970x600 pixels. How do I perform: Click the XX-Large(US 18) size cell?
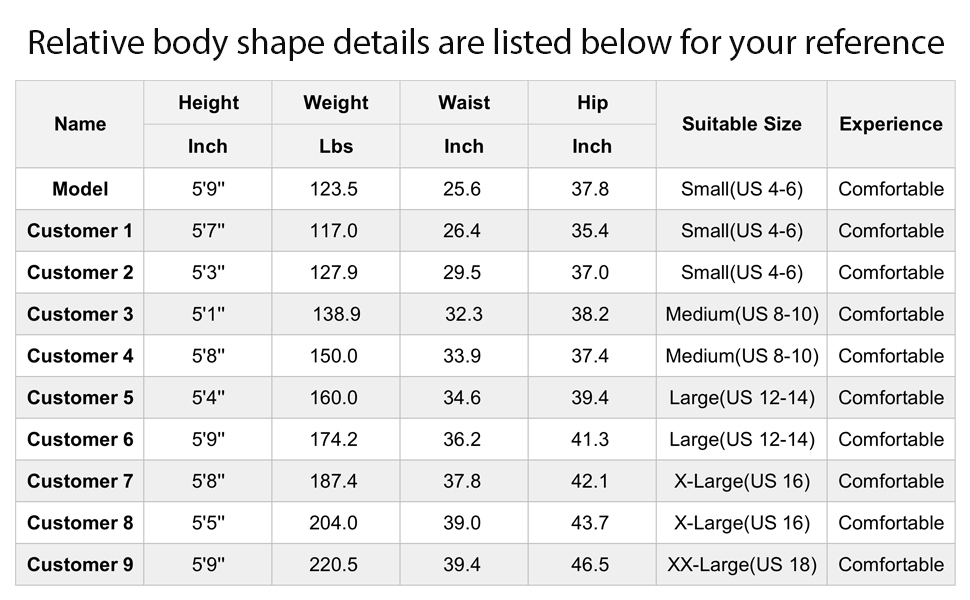pos(741,565)
